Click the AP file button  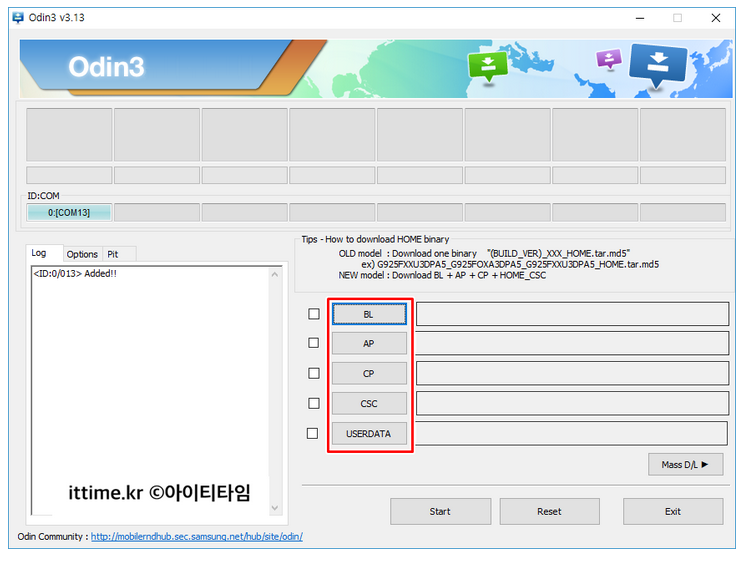click(369, 343)
